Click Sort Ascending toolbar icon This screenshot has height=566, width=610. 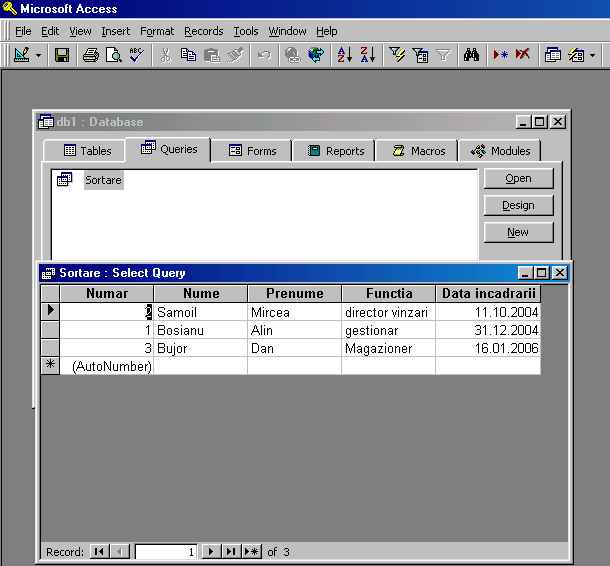point(344,56)
